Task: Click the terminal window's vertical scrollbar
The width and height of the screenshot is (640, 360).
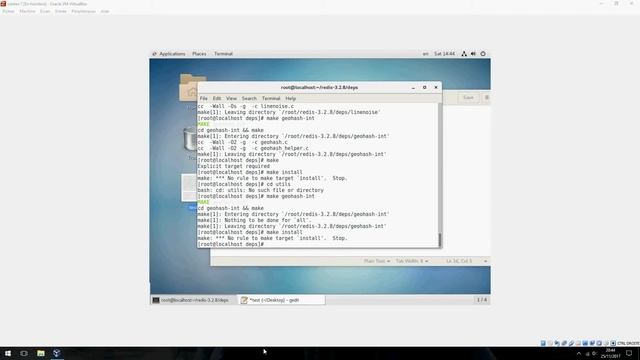Action: point(440,175)
